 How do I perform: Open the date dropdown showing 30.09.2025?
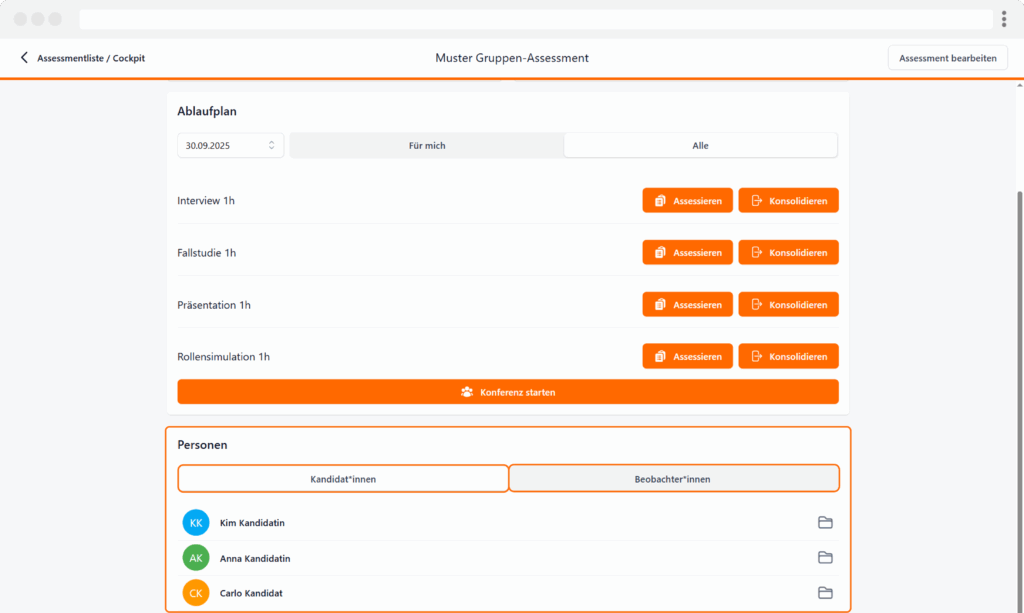[230, 146]
